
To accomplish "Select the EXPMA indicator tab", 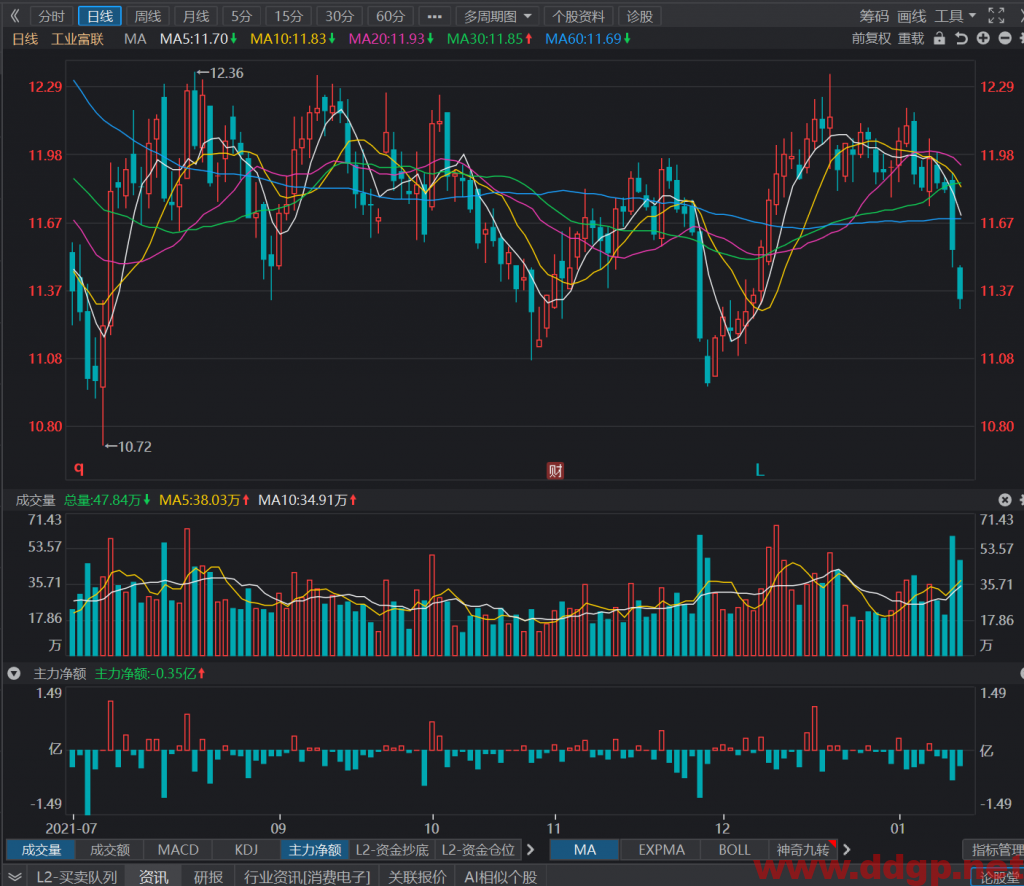I will click(661, 849).
